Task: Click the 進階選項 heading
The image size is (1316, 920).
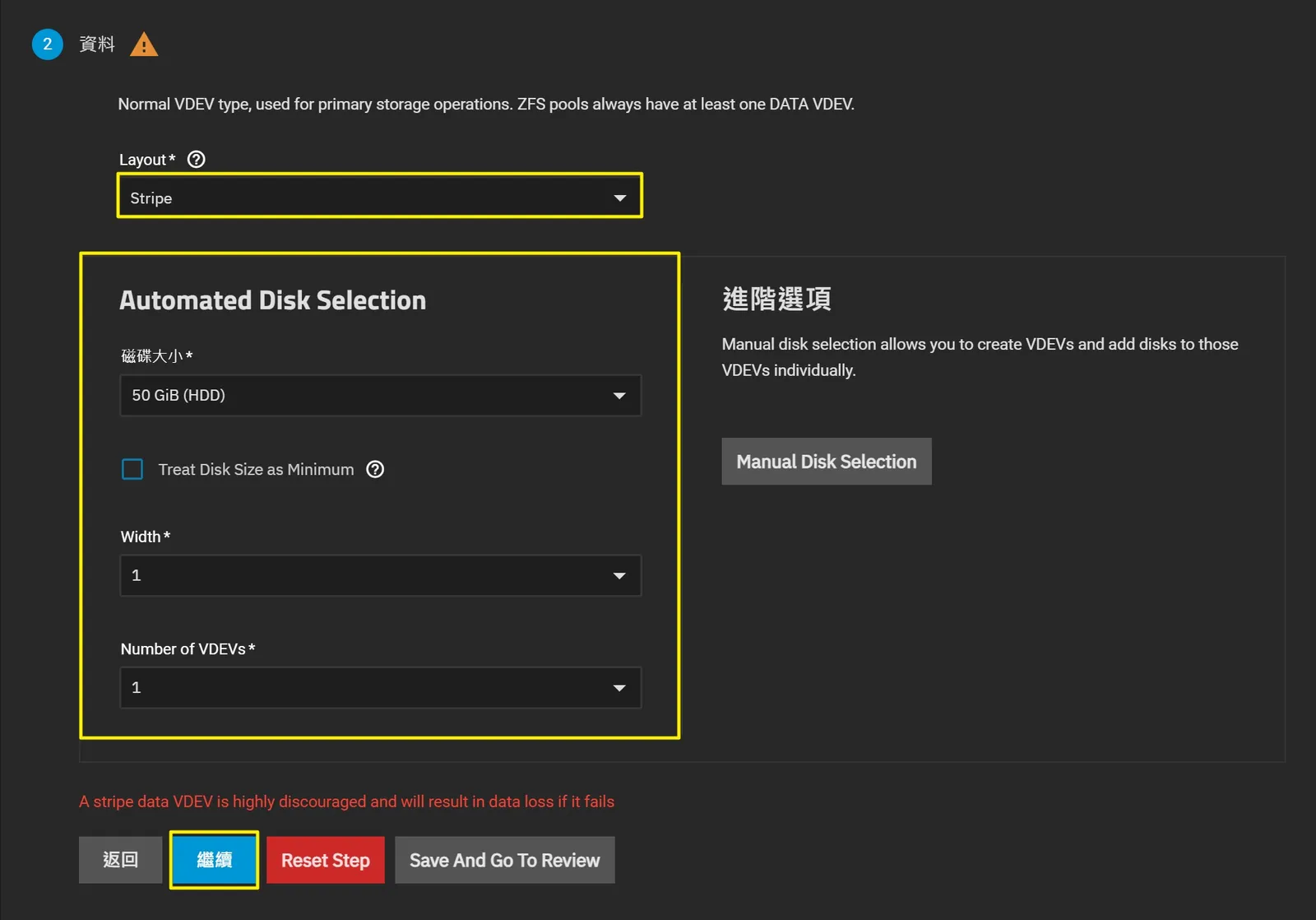Action: click(776, 299)
